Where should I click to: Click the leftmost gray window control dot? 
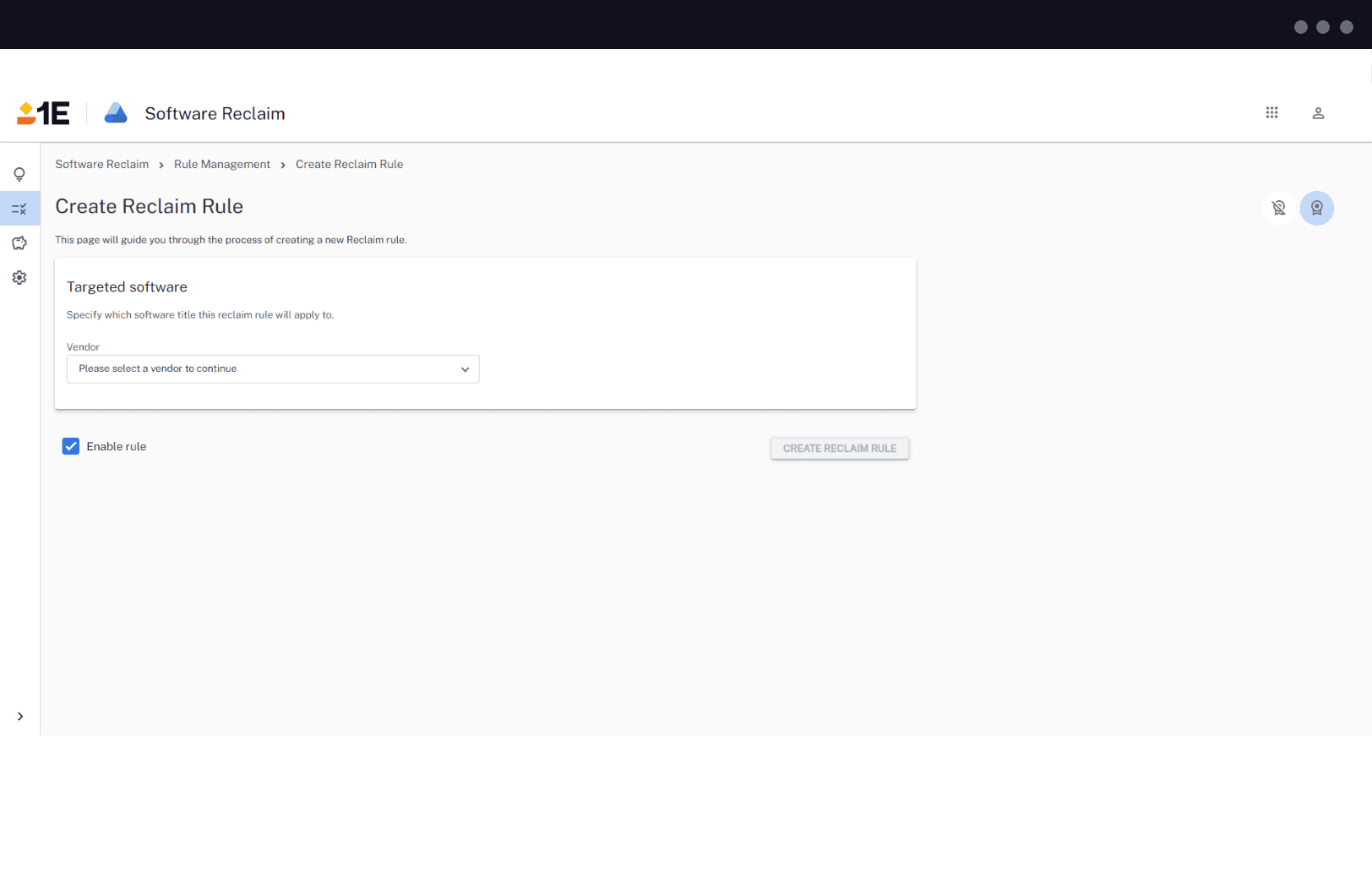coord(1300,27)
